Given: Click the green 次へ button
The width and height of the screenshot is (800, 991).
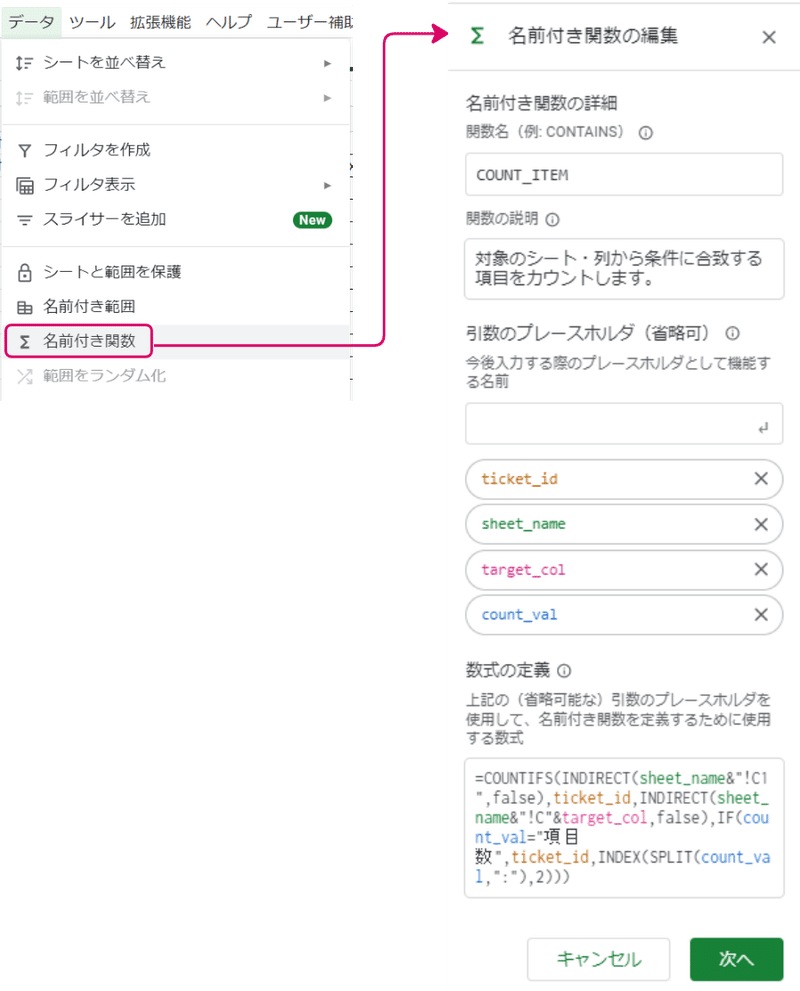Looking at the screenshot, I should click(736, 958).
